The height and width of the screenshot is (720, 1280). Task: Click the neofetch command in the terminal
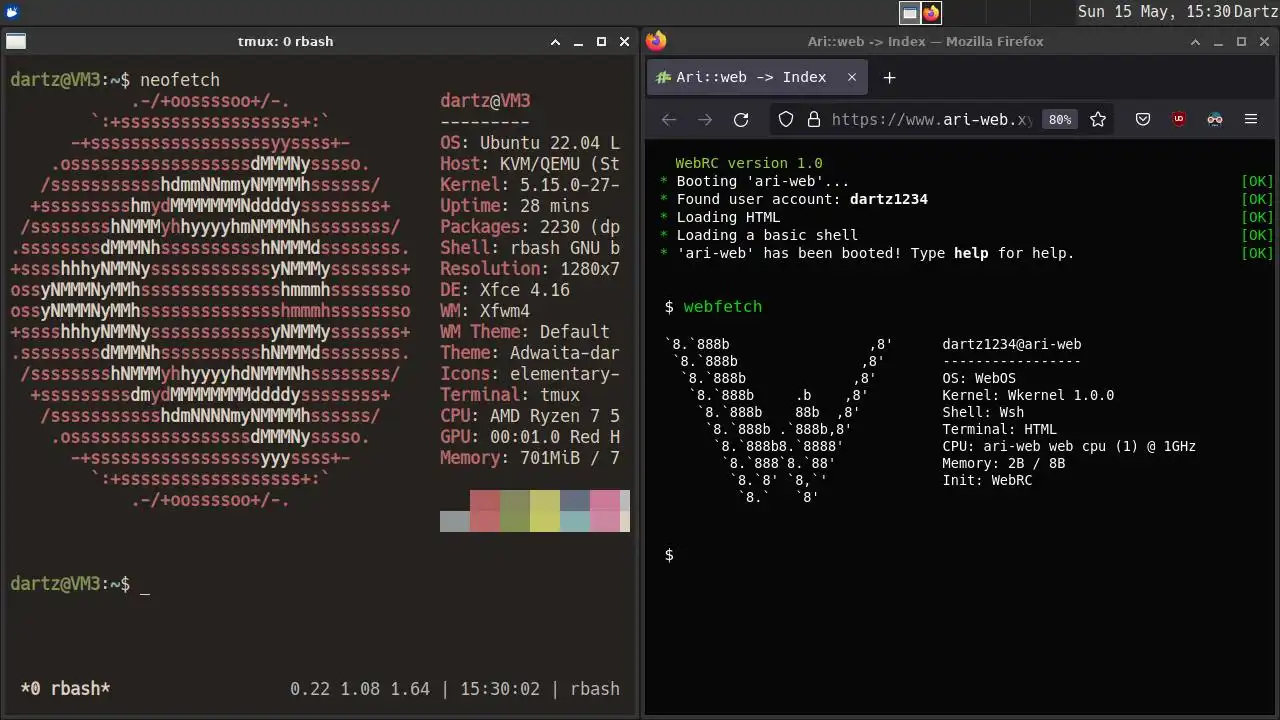pyautogui.click(x=180, y=80)
